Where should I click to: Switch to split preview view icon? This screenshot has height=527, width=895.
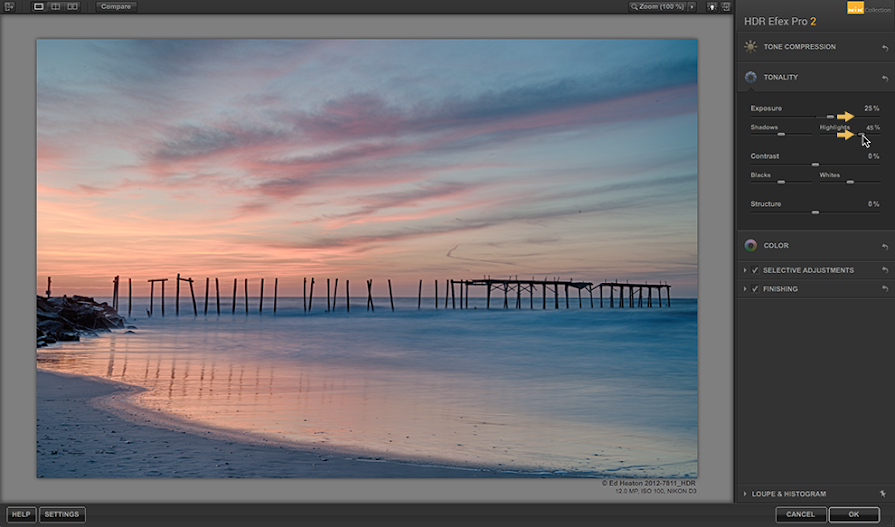tap(55, 7)
